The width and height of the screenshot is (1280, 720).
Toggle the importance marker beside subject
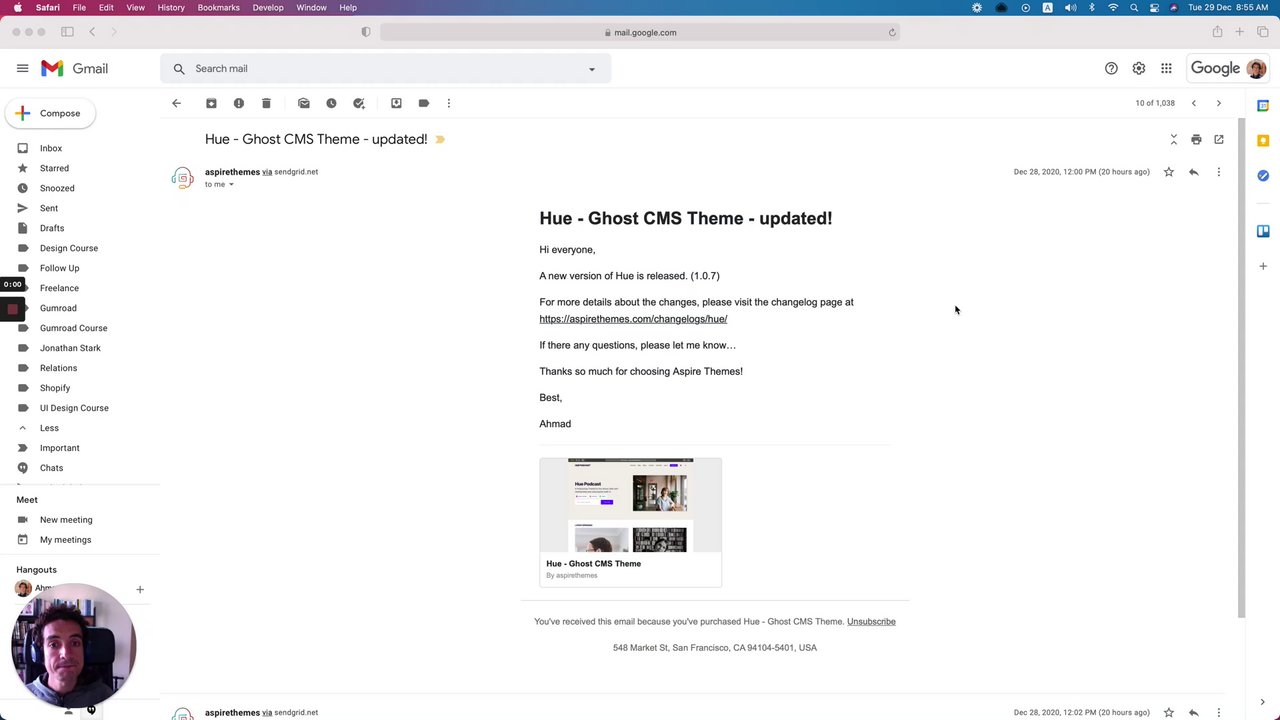tap(440, 139)
